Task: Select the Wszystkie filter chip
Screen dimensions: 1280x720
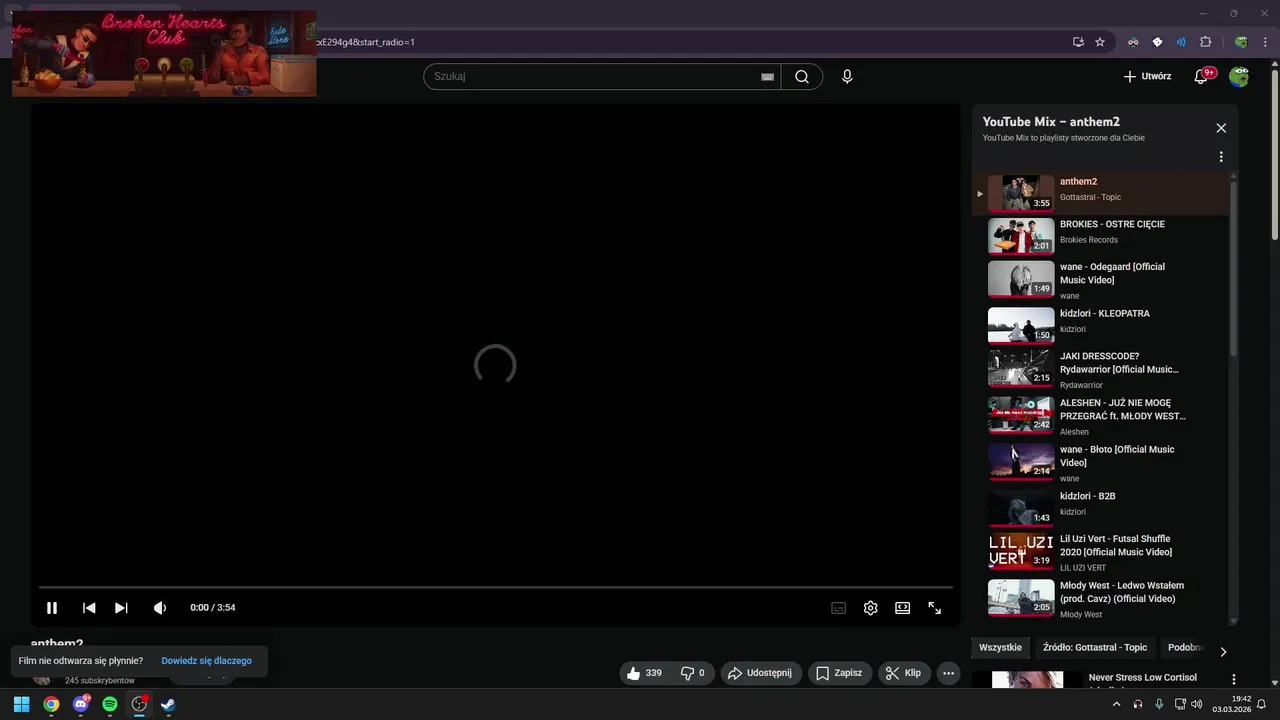Action: point(1000,648)
